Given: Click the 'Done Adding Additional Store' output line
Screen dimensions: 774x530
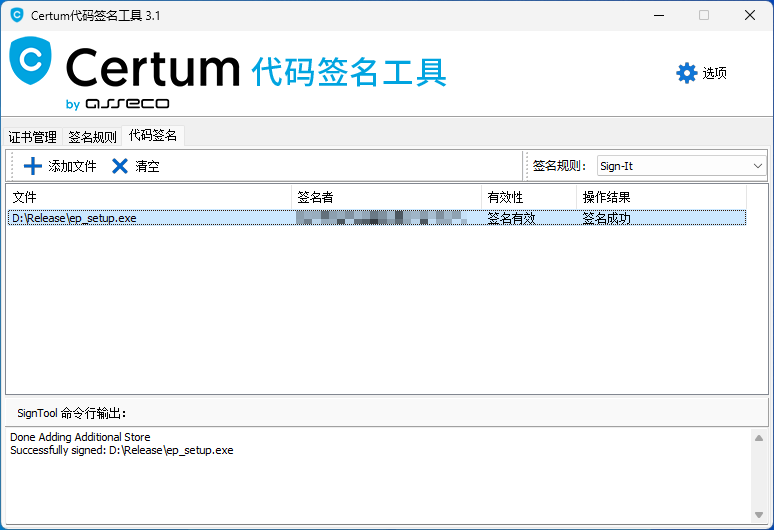Looking at the screenshot, I should click(80, 437).
